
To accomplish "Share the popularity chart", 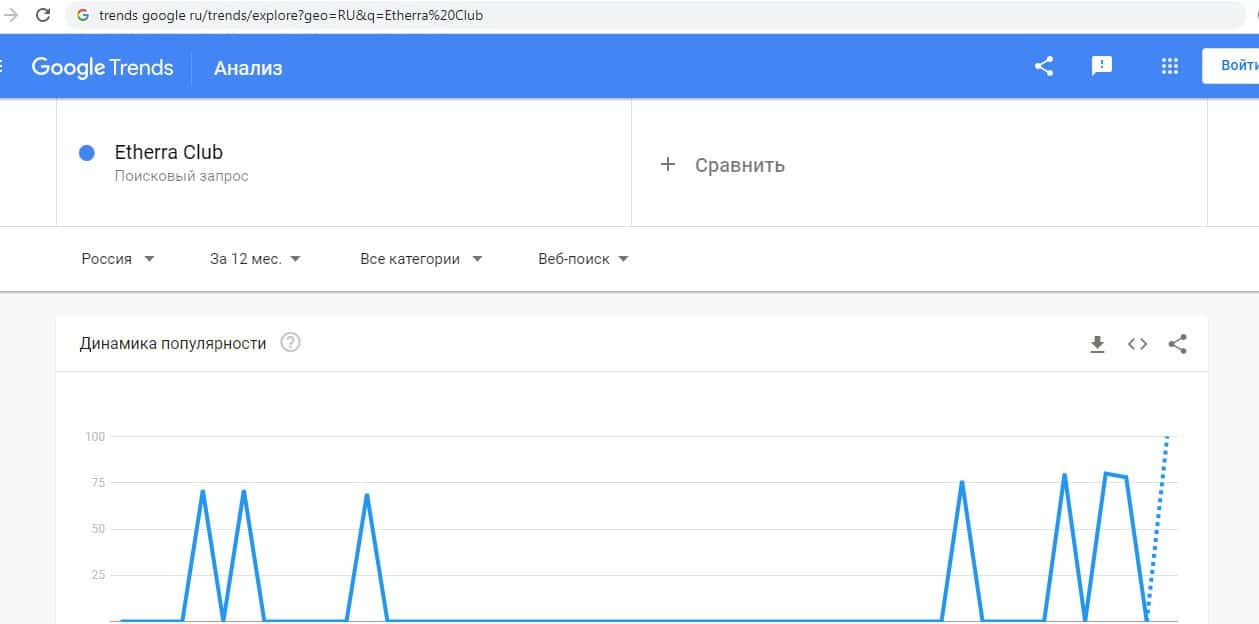I will [x=1177, y=344].
